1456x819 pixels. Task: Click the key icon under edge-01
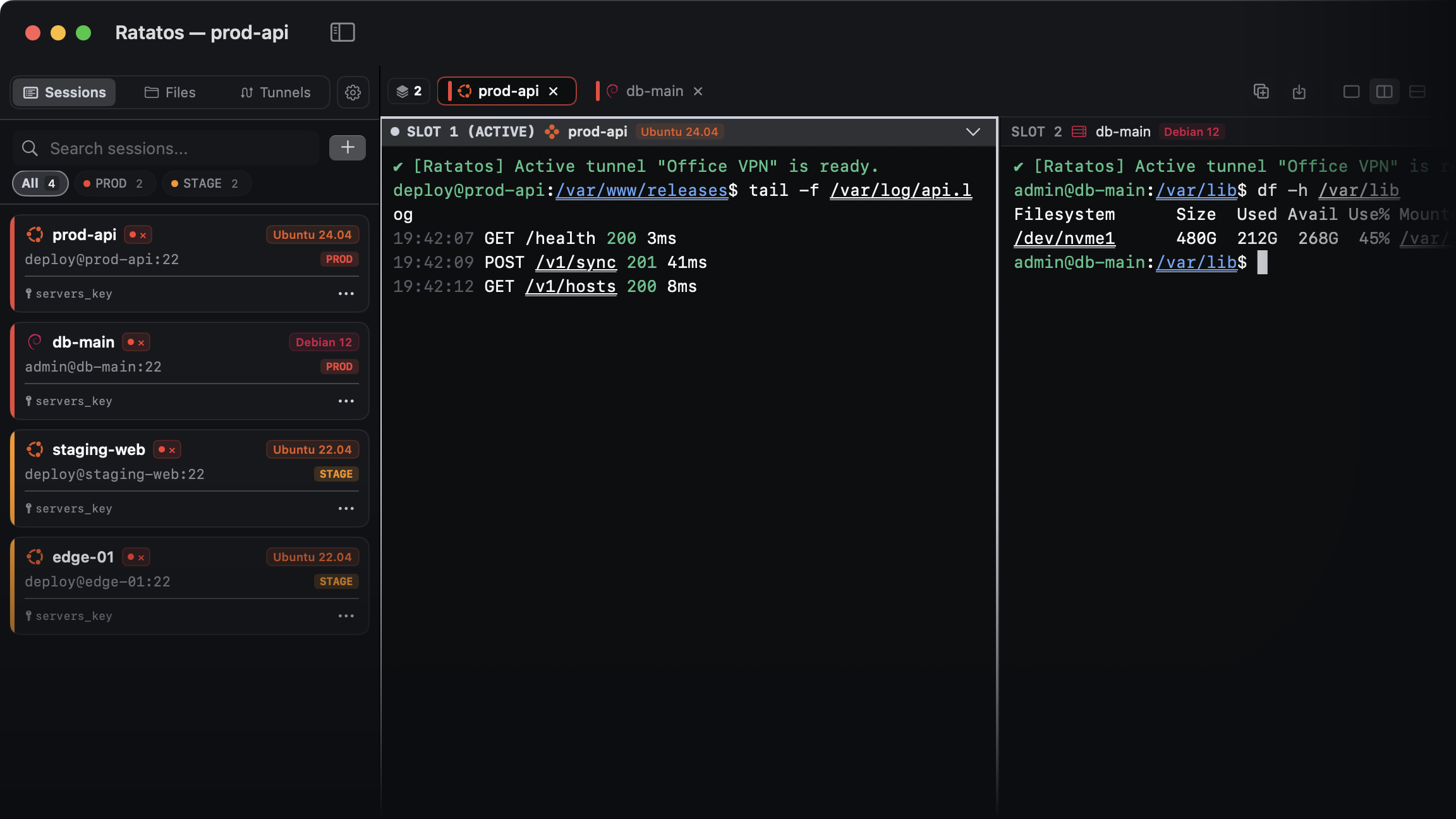[28, 616]
